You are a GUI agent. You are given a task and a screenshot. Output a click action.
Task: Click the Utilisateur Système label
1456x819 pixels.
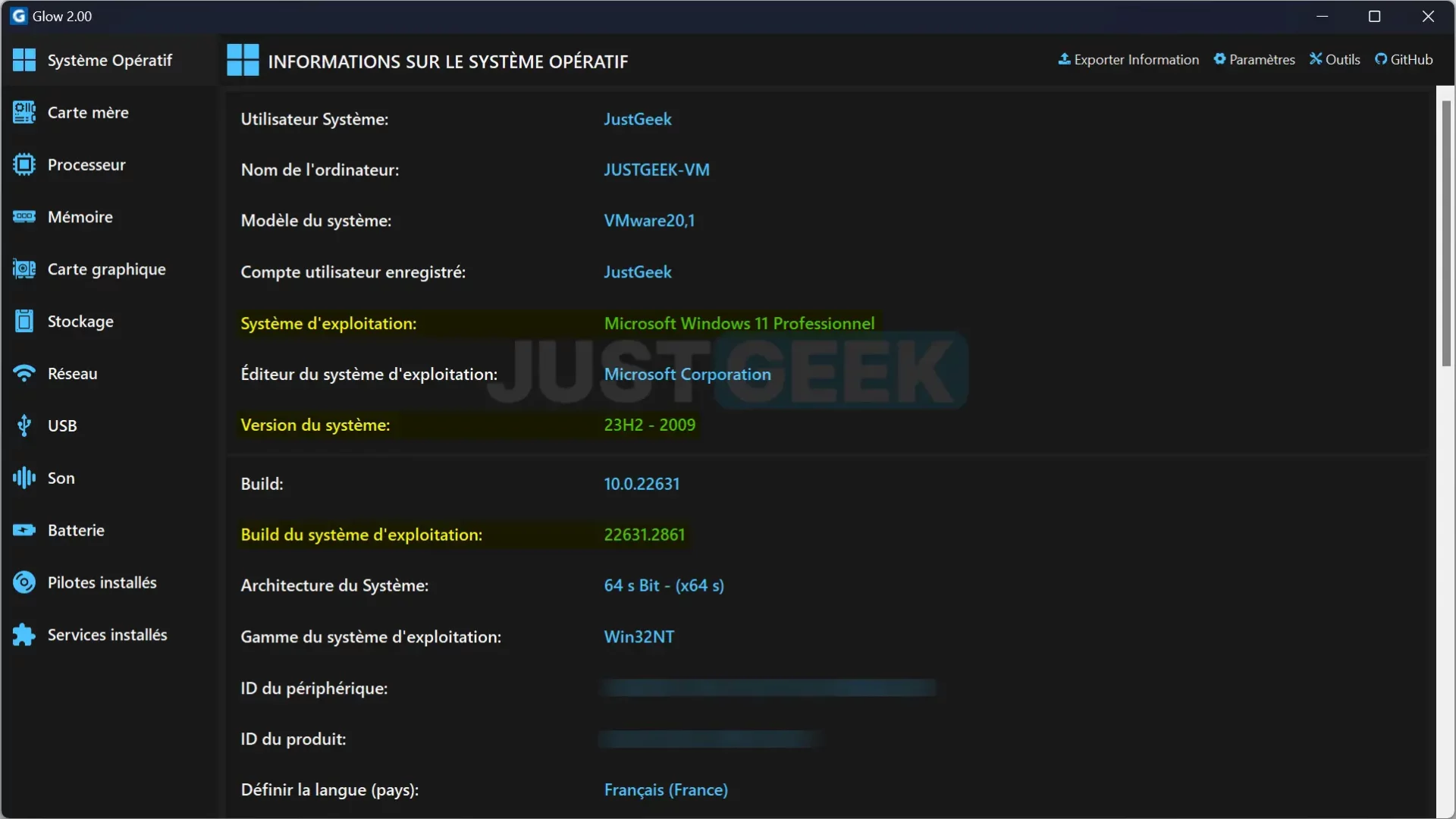[315, 119]
